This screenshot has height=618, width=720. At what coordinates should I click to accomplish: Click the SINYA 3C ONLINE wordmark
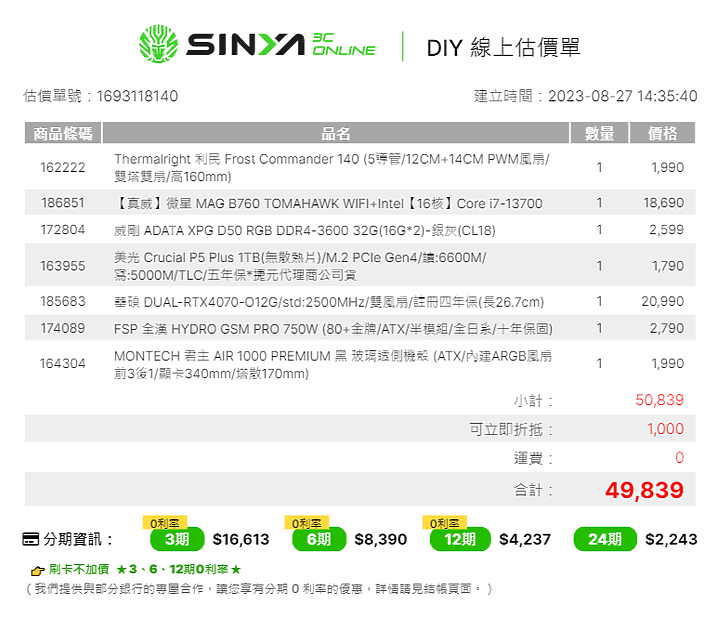pyautogui.click(x=281, y=44)
